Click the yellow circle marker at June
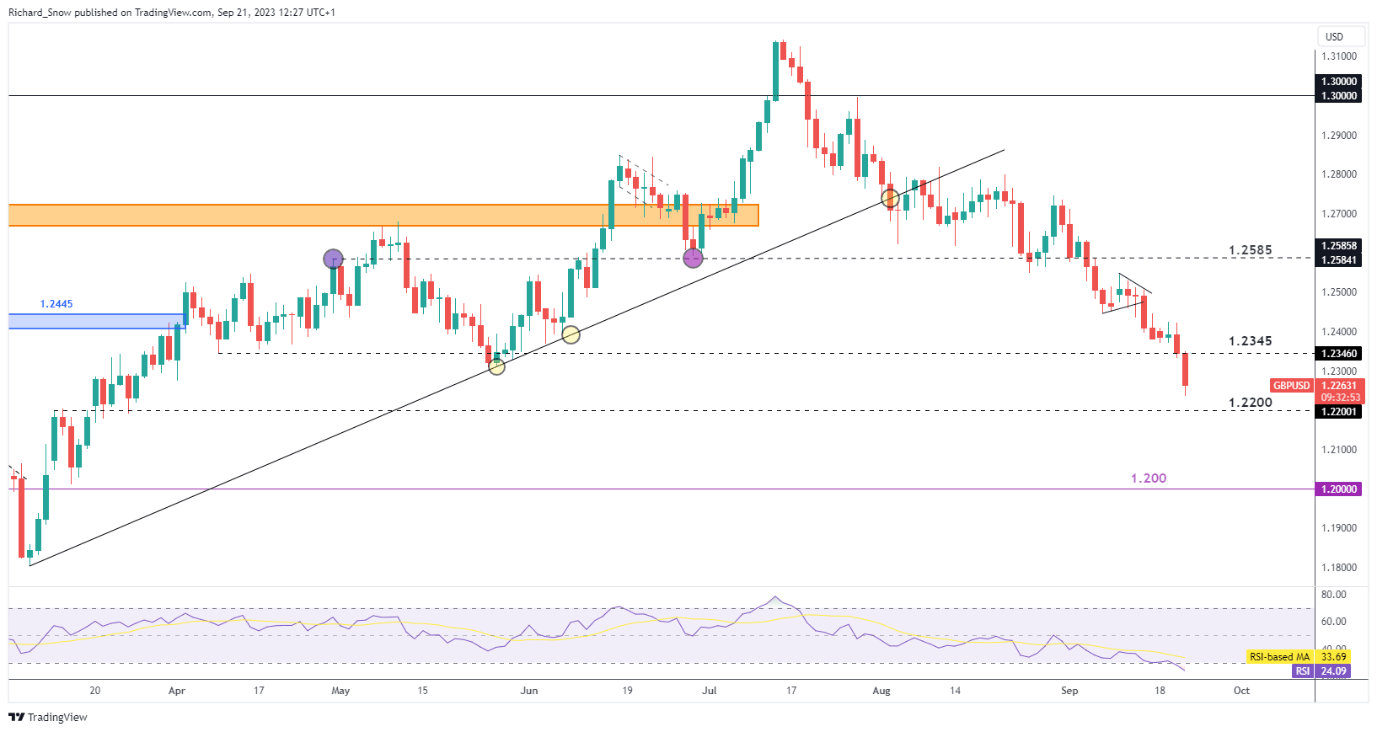Viewport: 1377px width, 732px height. [570, 335]
